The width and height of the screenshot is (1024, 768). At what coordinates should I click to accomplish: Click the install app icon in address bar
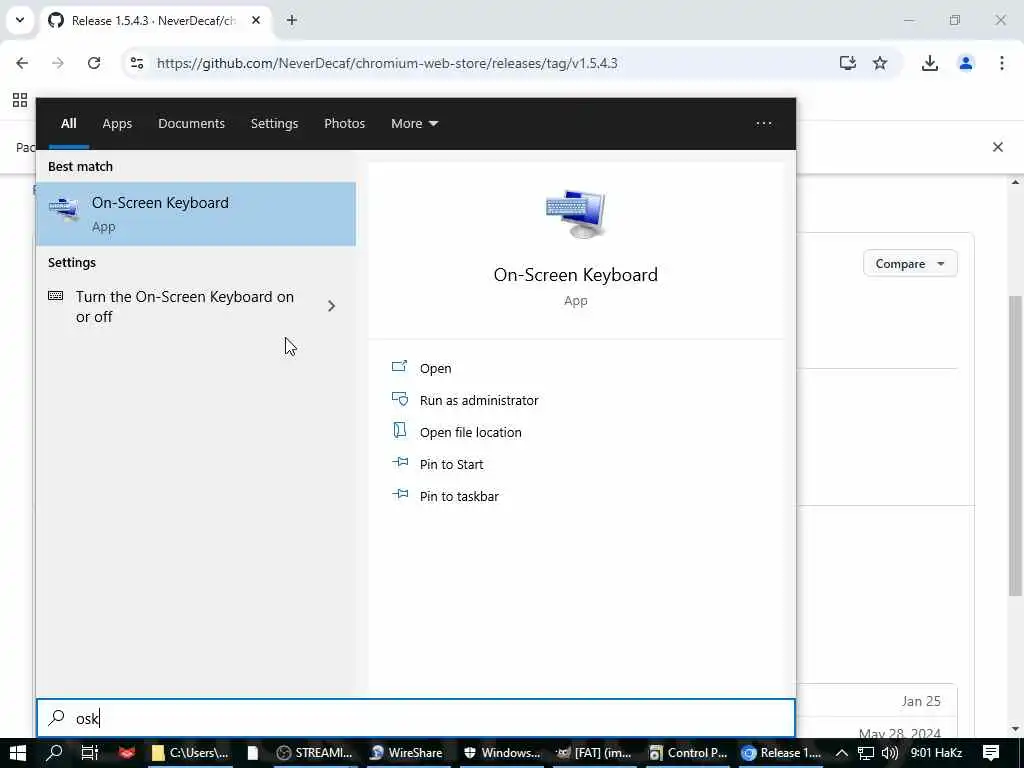(847, 63)
